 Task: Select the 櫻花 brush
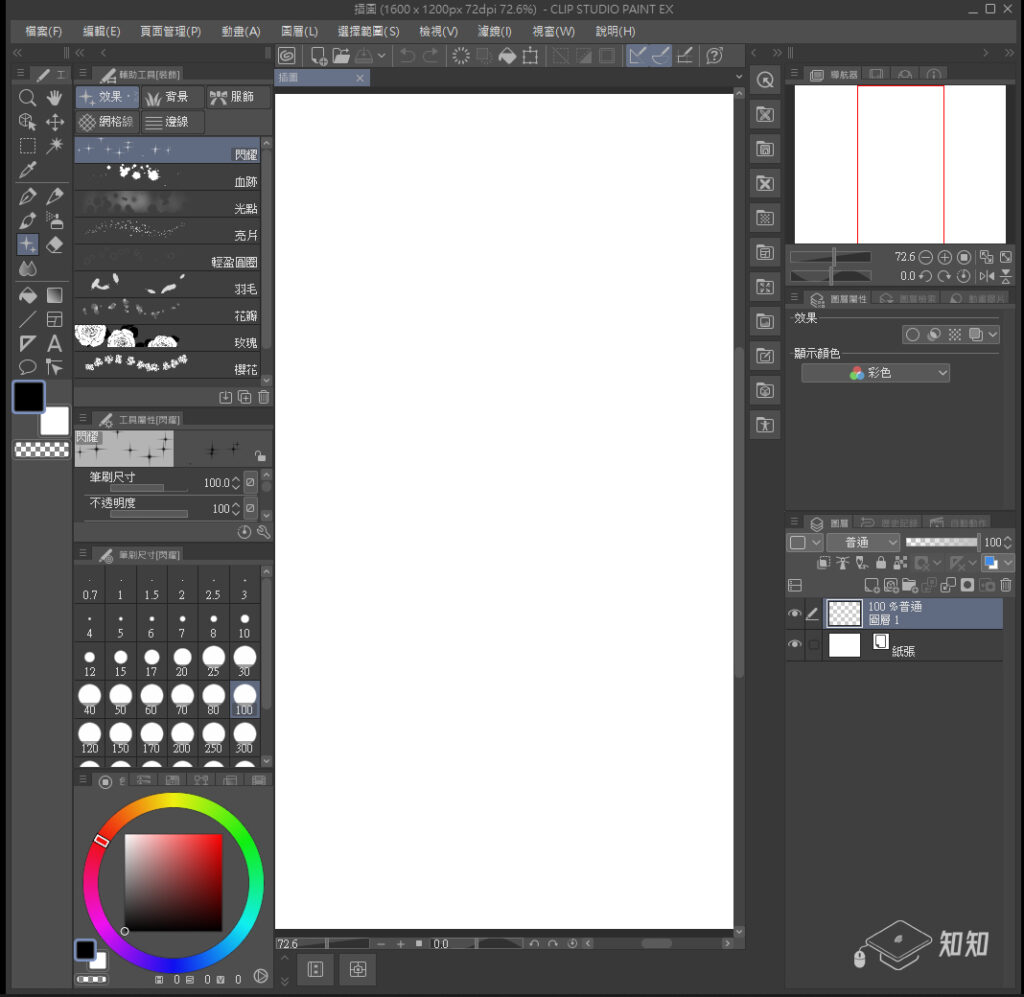click(x=167, y=365)
